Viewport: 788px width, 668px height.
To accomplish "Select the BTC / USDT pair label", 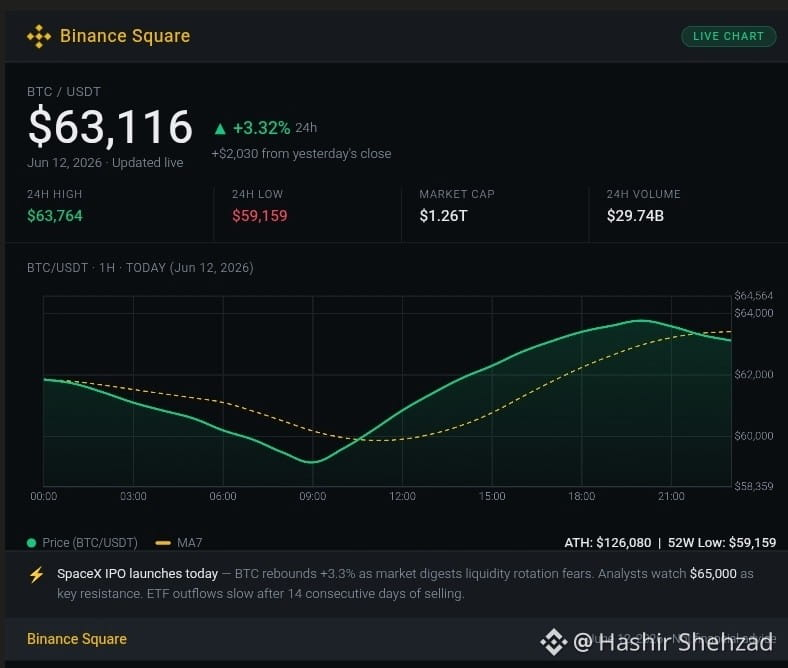I will click(x=64, y=91).
